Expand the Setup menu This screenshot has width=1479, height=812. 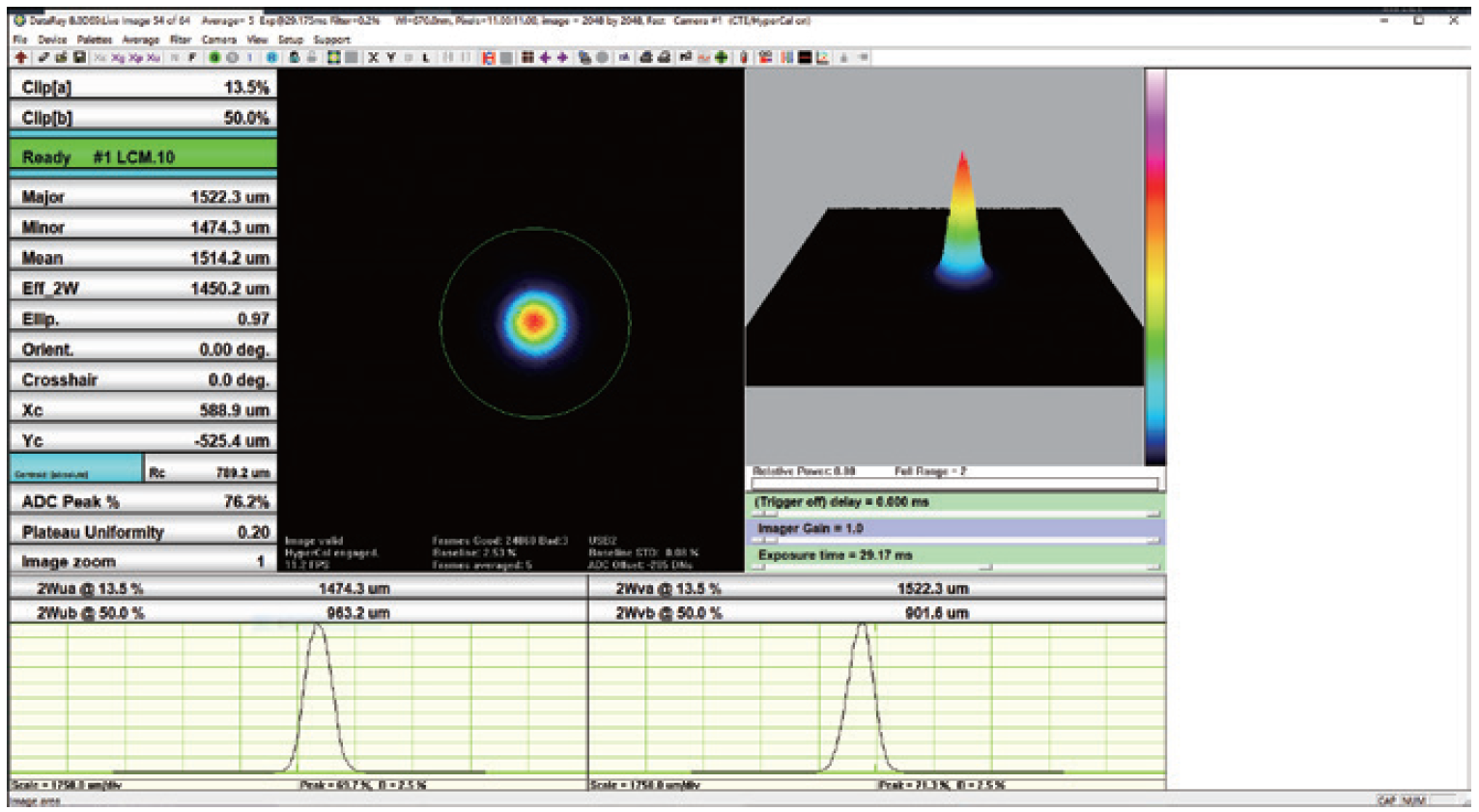(290, 40)
